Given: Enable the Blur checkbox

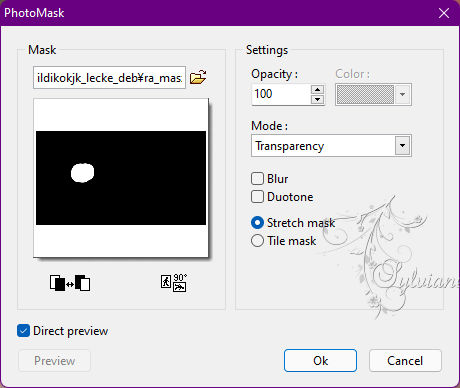Looking at the screenshot, I should [257, 178].
